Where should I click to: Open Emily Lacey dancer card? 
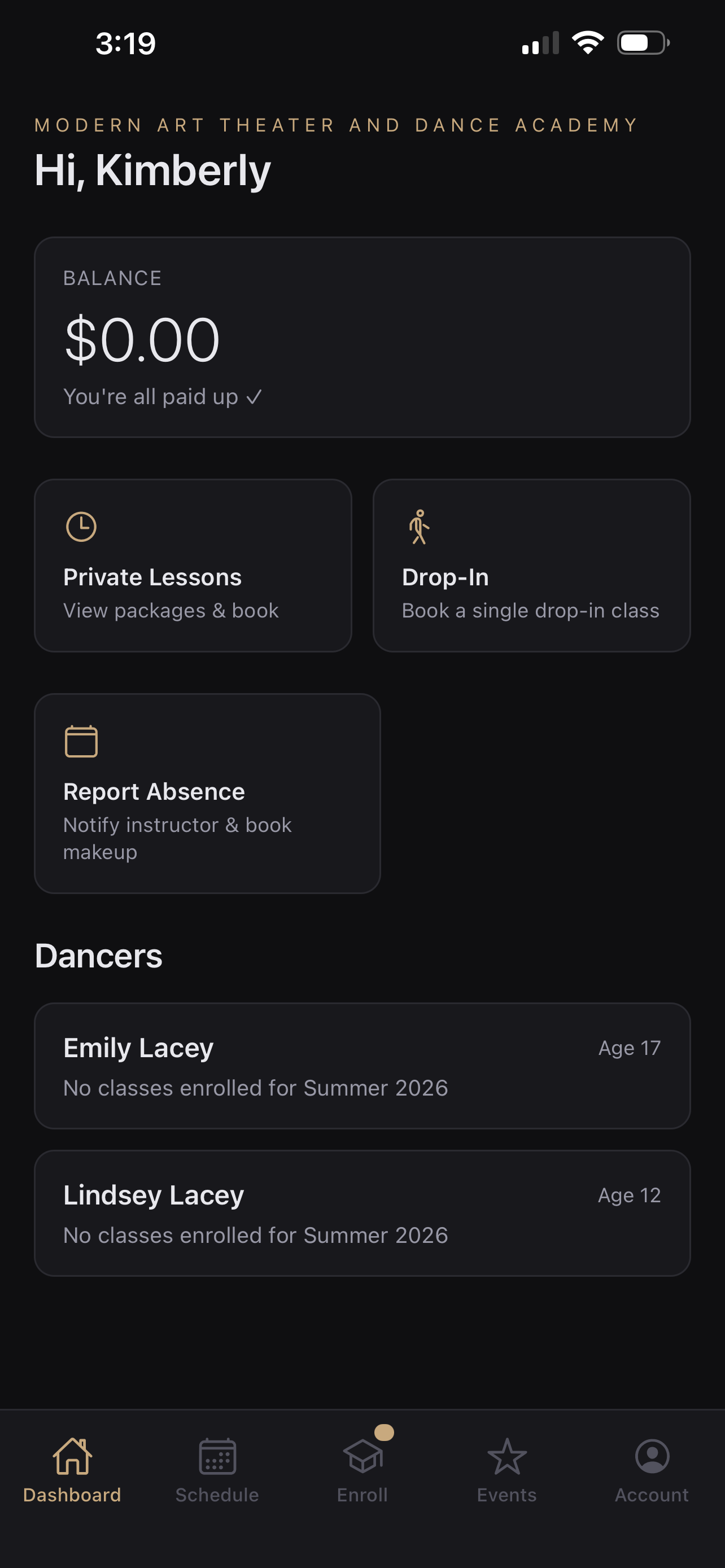pos(362,1066)
